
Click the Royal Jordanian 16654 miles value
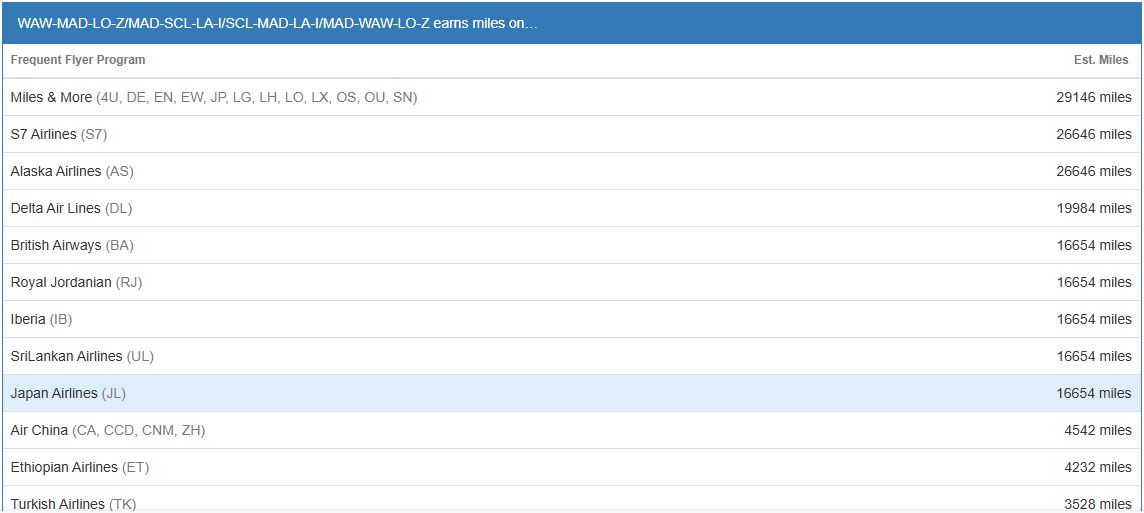pos(1094,282)
